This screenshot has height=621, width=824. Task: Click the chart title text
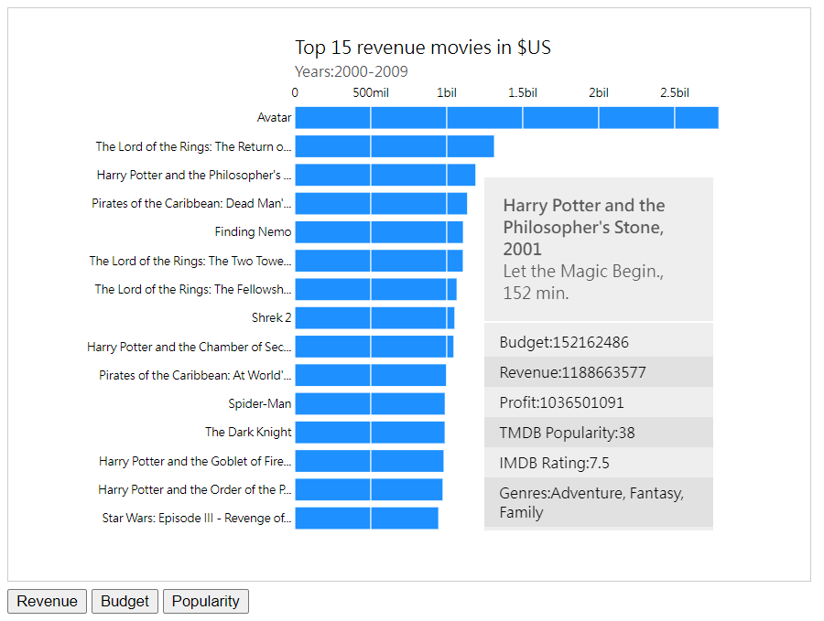point(423,47)
